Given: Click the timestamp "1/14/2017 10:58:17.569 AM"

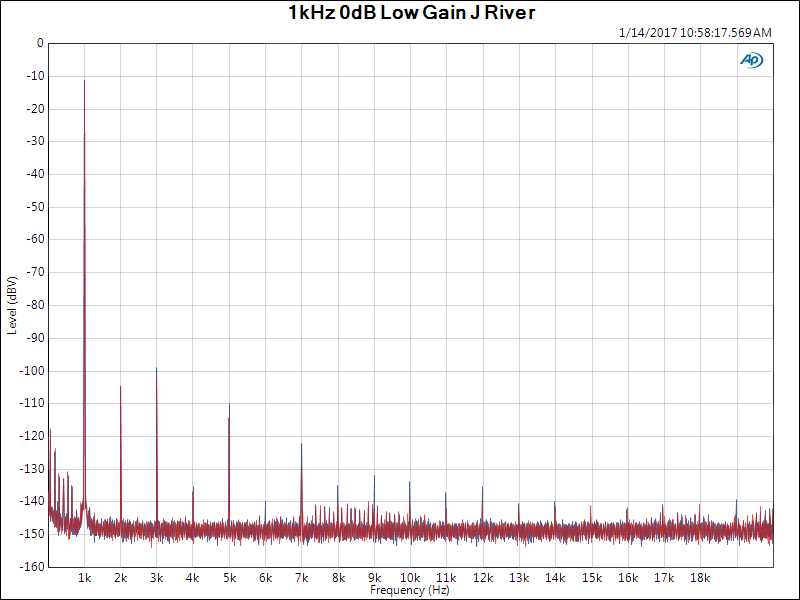Looking at the screenshot, I should click(x=695, y=33).
